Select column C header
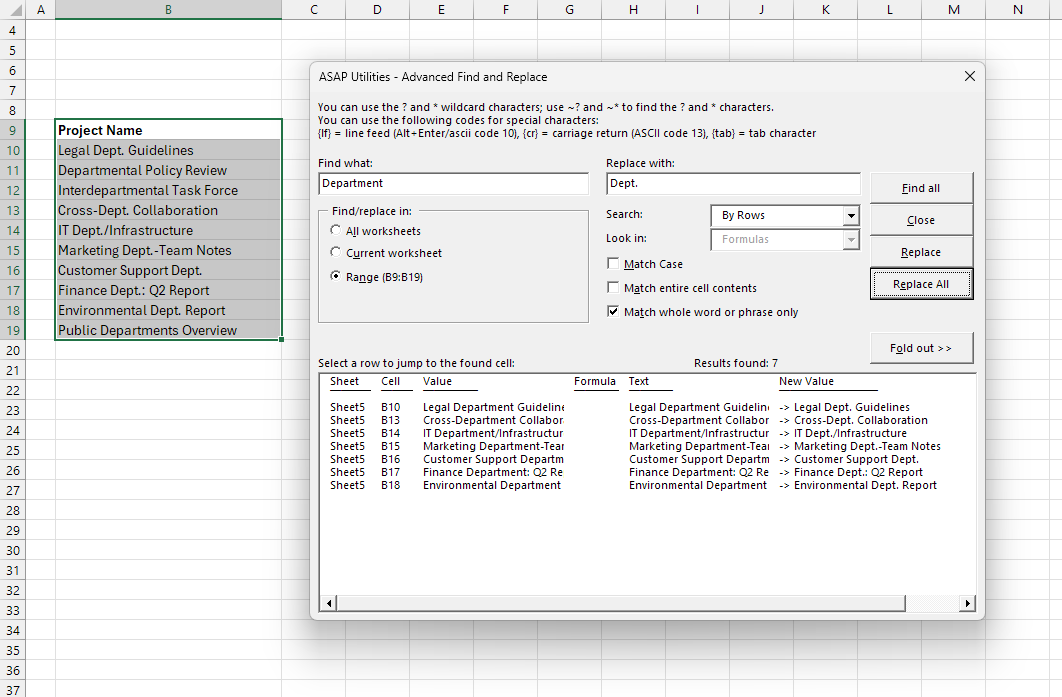The width and height of the screenshot is (1062, 697). (314, 9)
